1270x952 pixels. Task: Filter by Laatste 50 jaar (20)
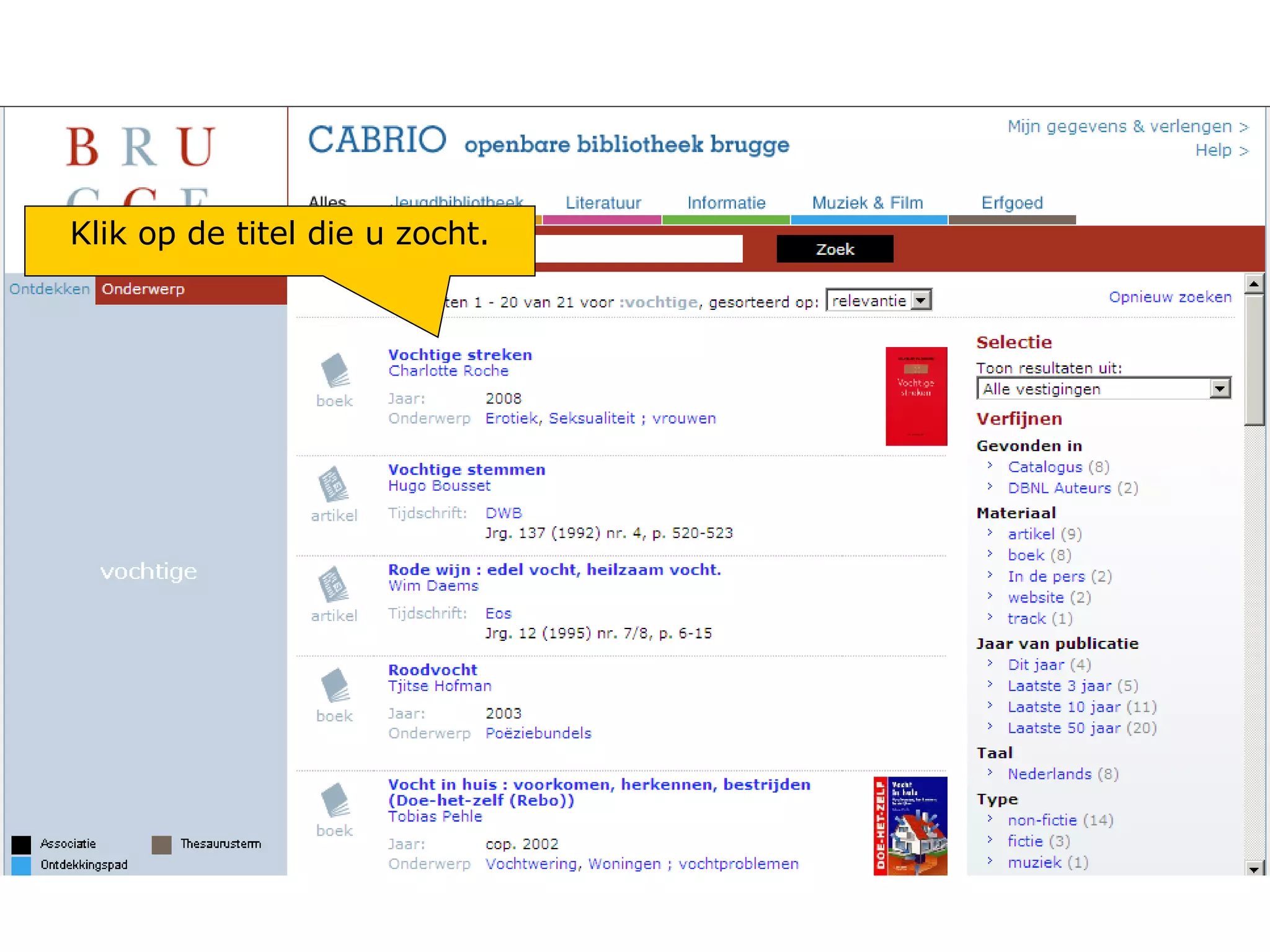(x=1082, y=728)
